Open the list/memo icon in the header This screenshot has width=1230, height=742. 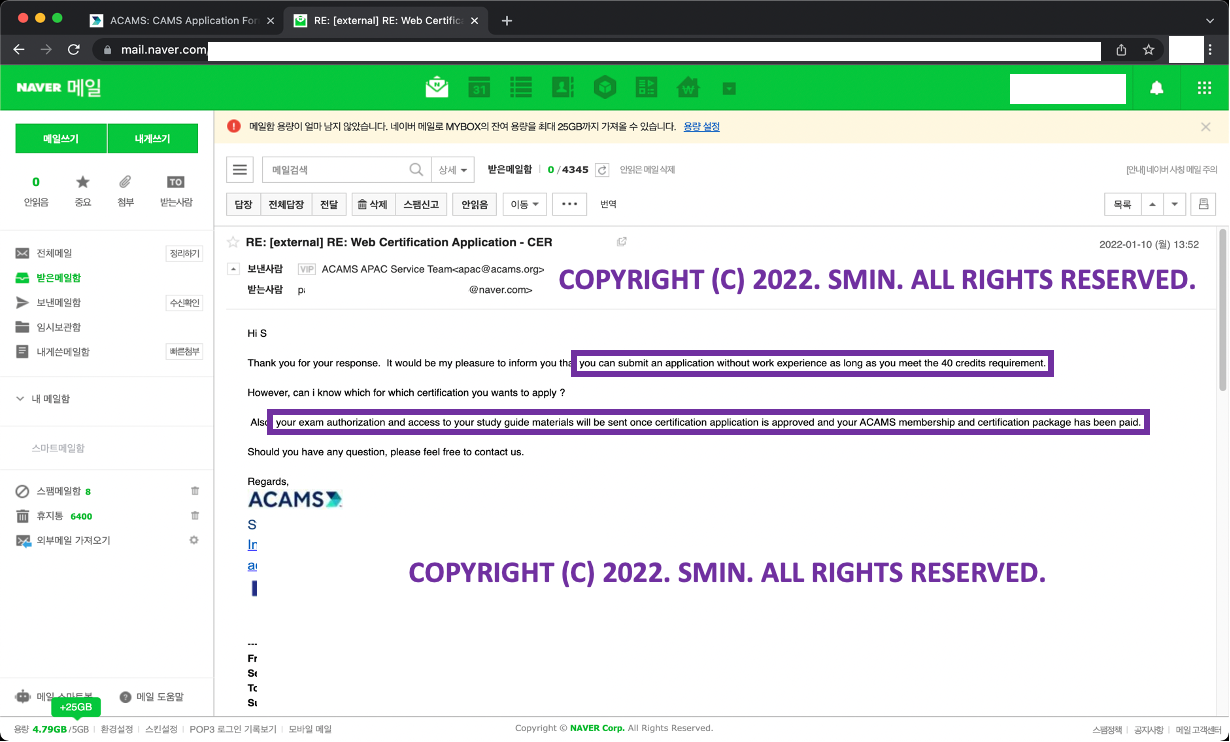point(521,88)
